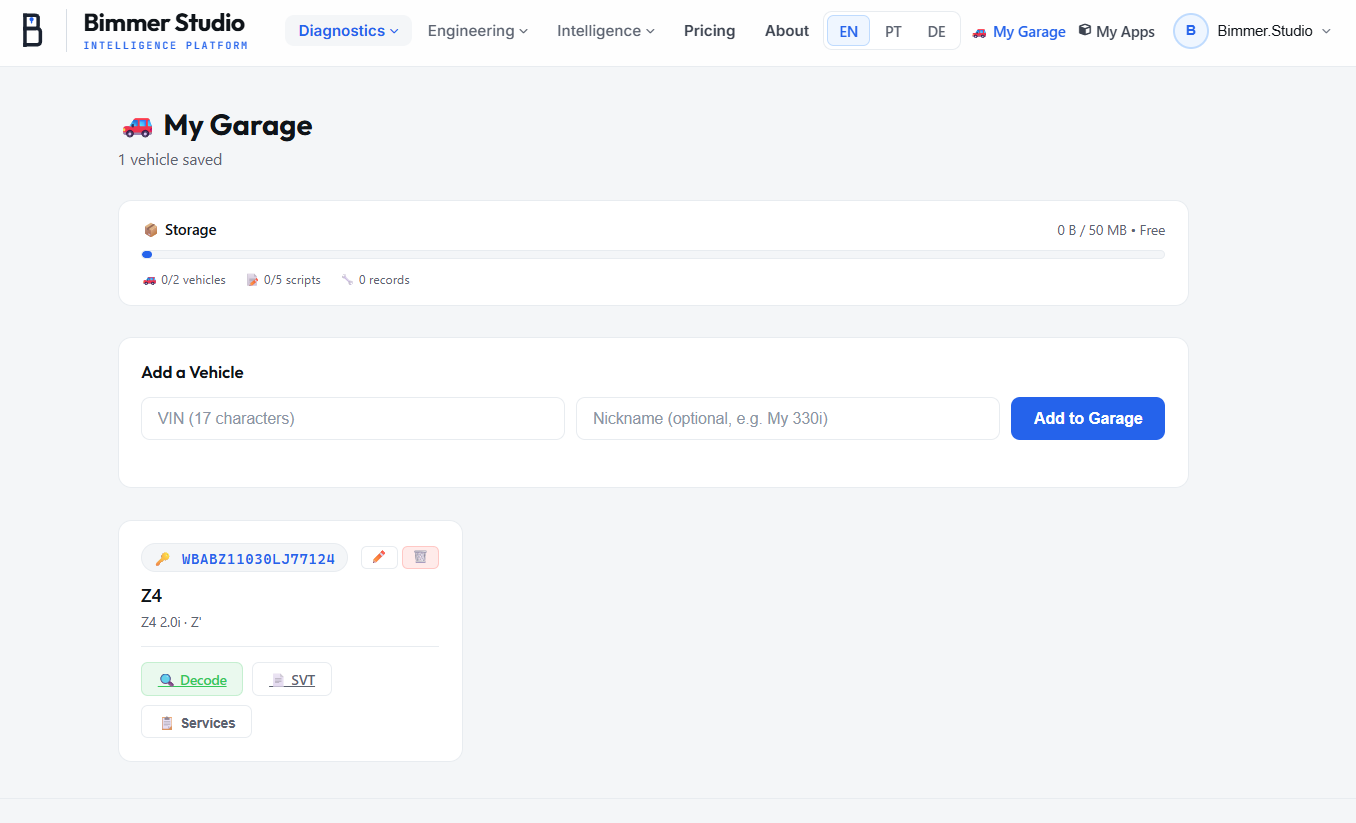Click the key icon beside the VIN

[162, 559]
